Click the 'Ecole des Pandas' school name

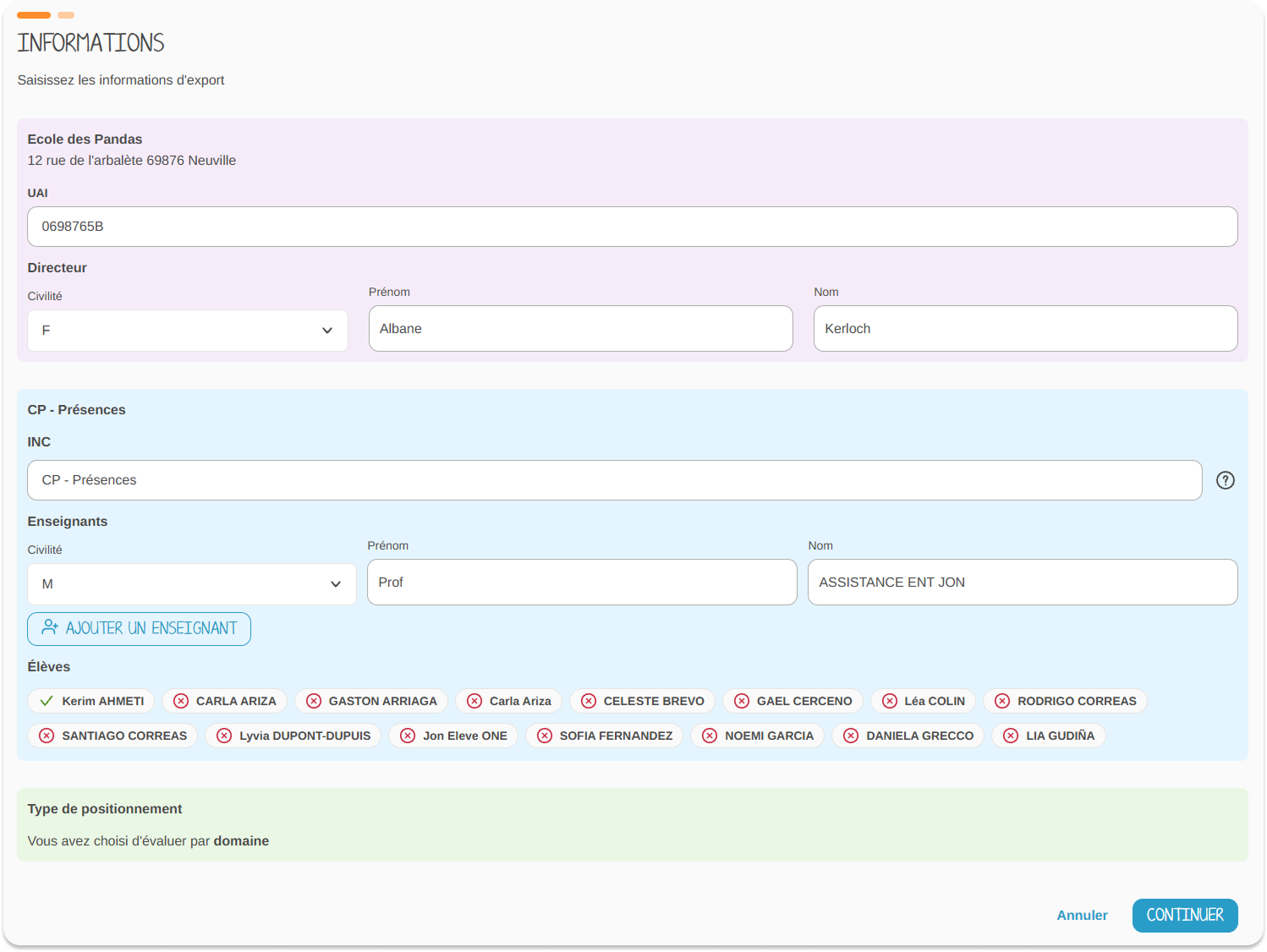tap(85, 140)
